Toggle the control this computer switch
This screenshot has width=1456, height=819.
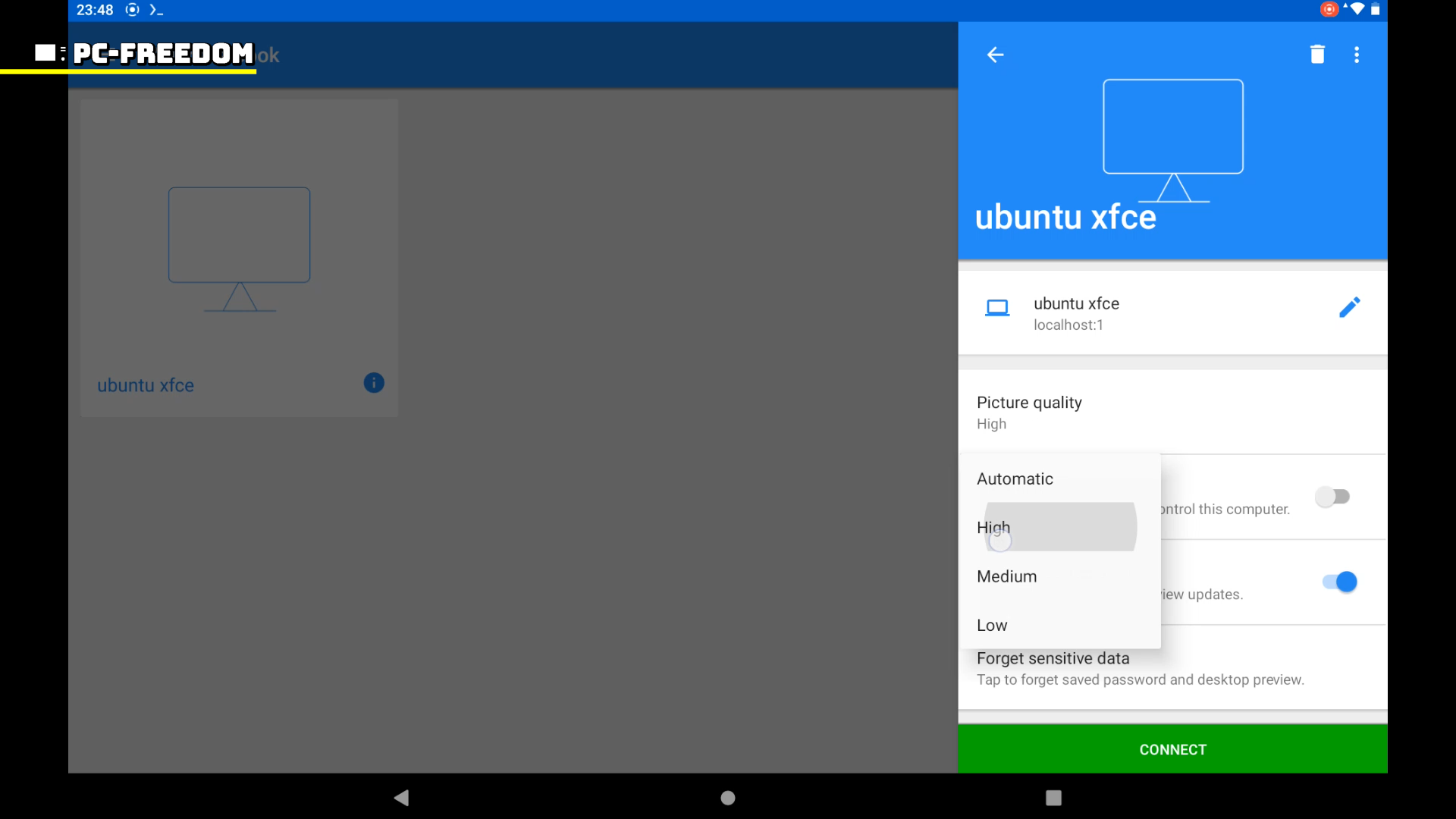click(1332, 497)
